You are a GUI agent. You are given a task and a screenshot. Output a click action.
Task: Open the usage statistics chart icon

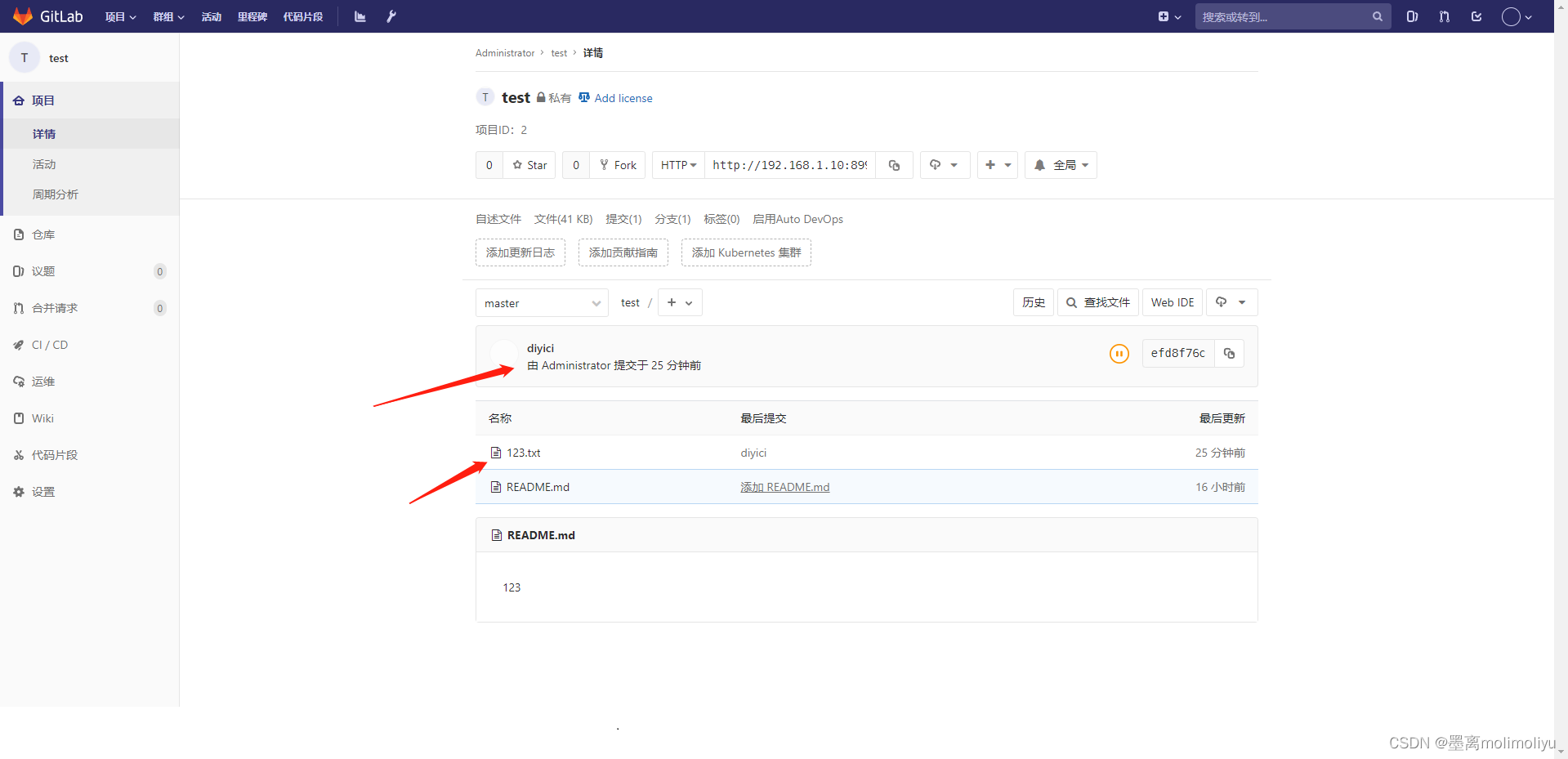360,16
